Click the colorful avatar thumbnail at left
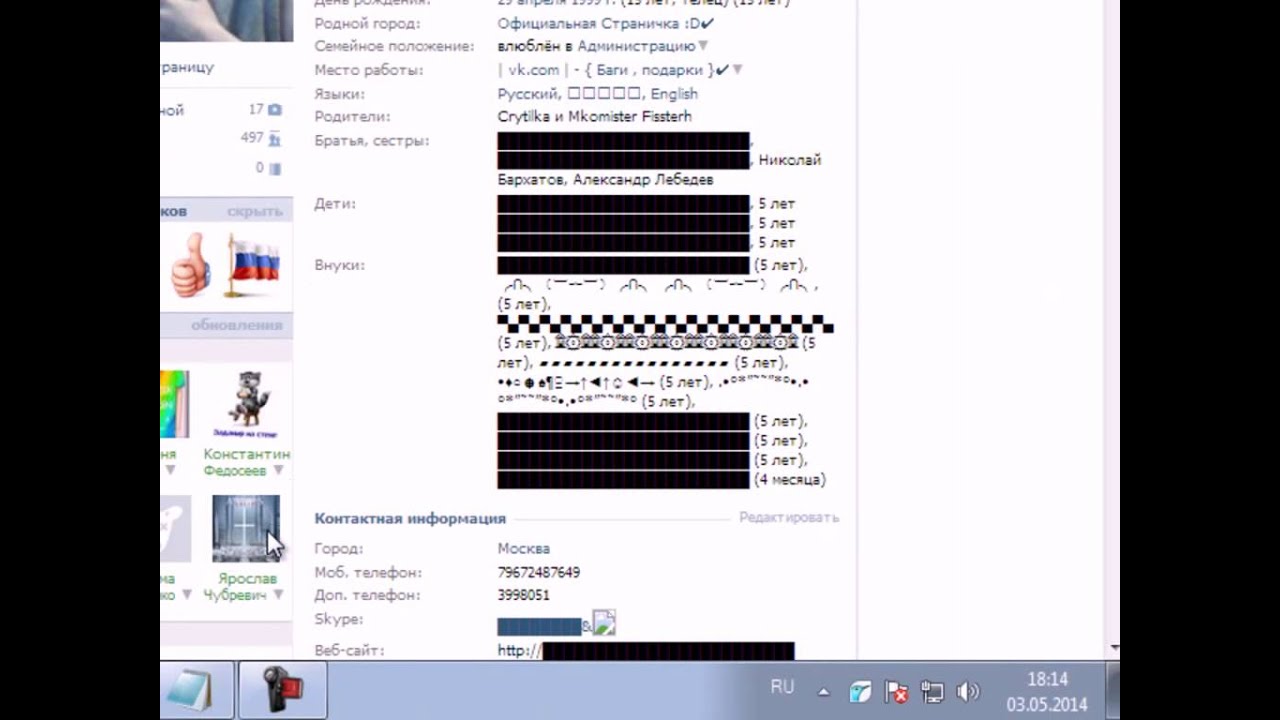Screen dimensions: 1280x720 (174, 405)
